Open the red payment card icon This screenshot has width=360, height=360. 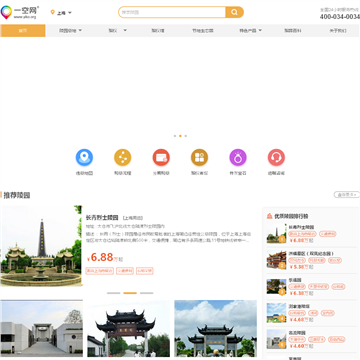point(161,157)
